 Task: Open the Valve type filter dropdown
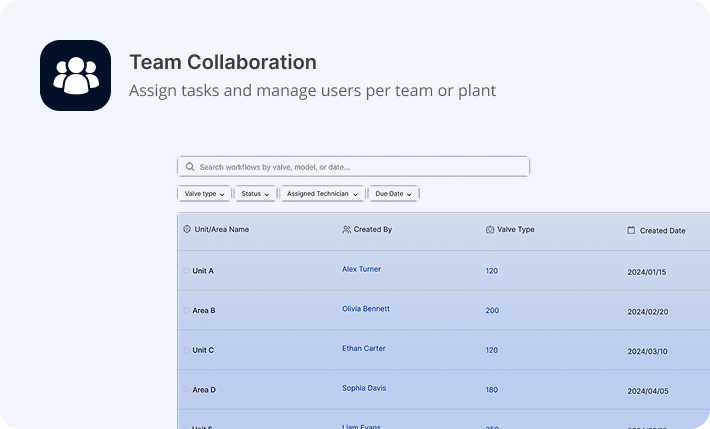pyautogui.click(x=204, y=193)
